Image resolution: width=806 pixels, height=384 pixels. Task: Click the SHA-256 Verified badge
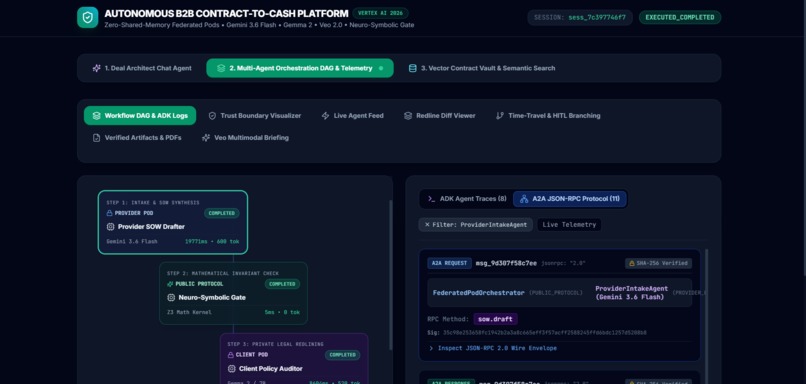pyautogui.click(x=658, y=263)
